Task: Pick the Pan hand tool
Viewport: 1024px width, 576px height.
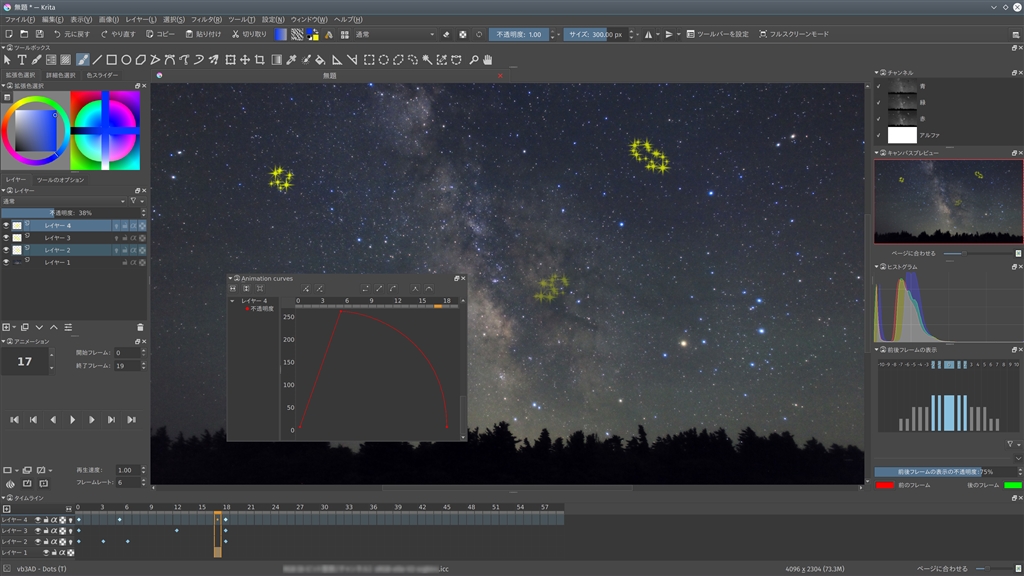Action: (x=488, y=59)
